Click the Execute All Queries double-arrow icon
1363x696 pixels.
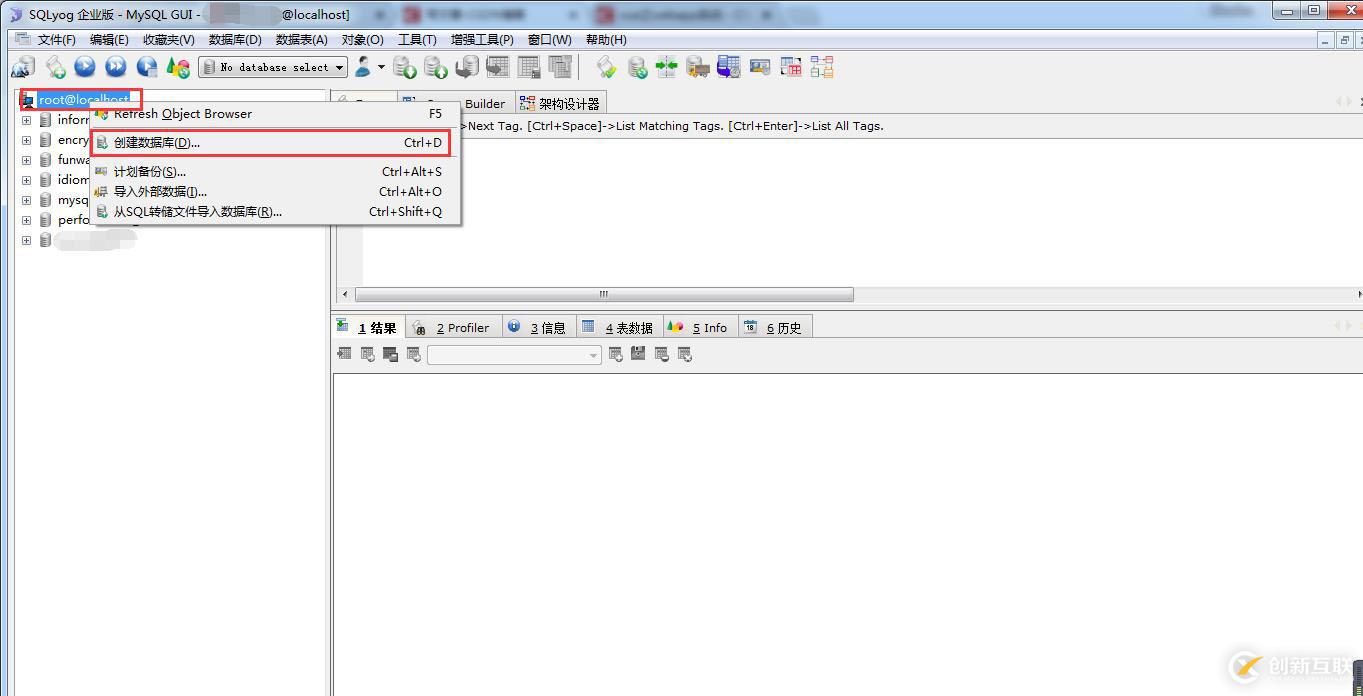[116, 67]
